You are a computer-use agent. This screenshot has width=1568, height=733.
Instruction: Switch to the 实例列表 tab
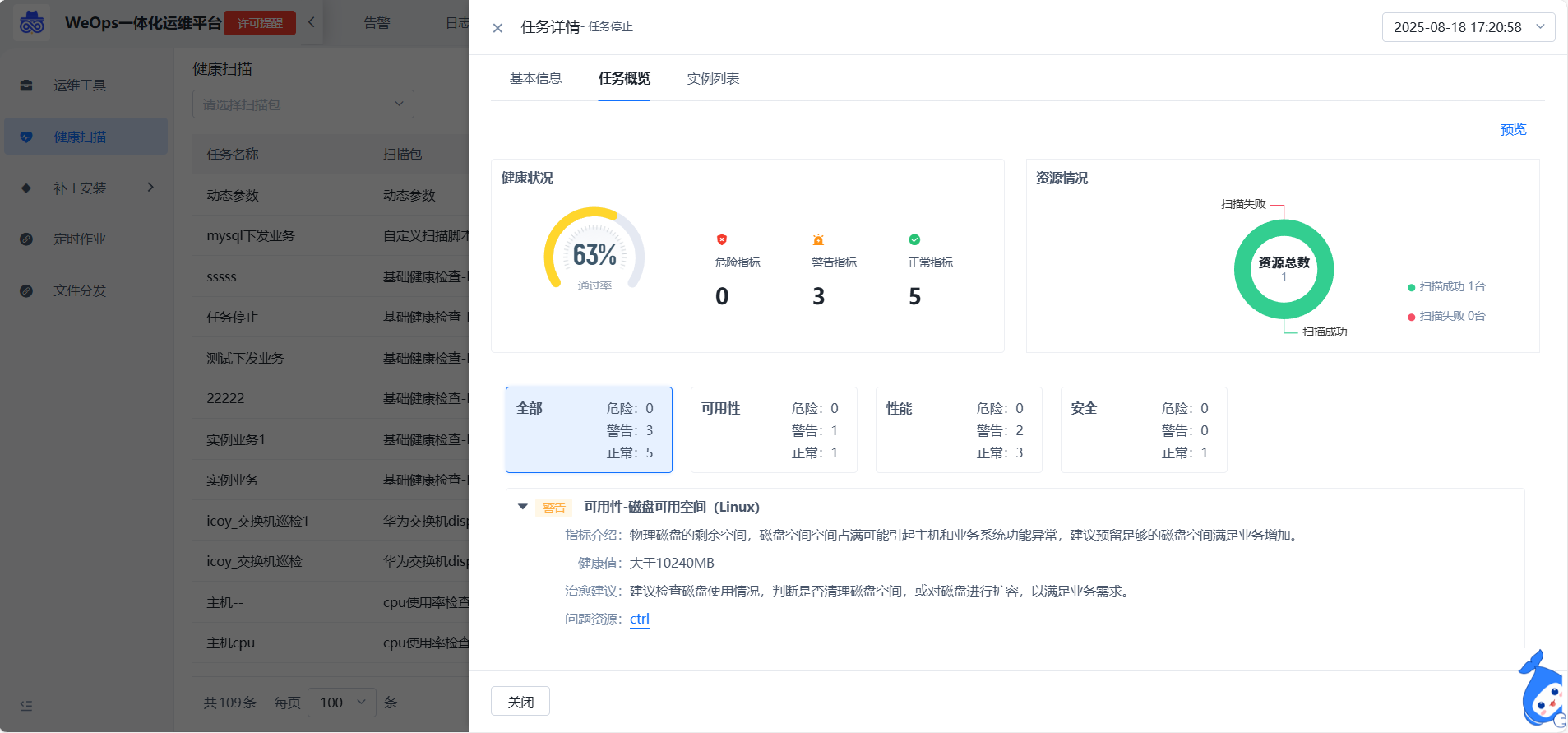pos(713,79)
